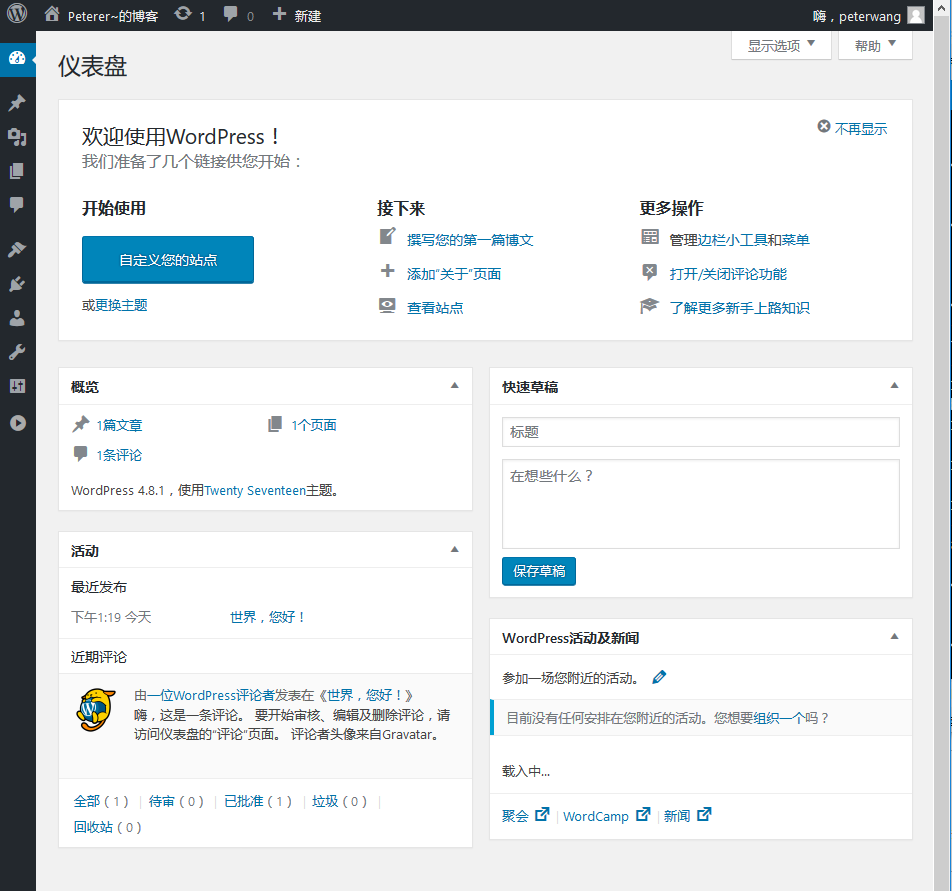Open 添加"关于"页面 link
952x891 pixels.
[x=454, y=274]
